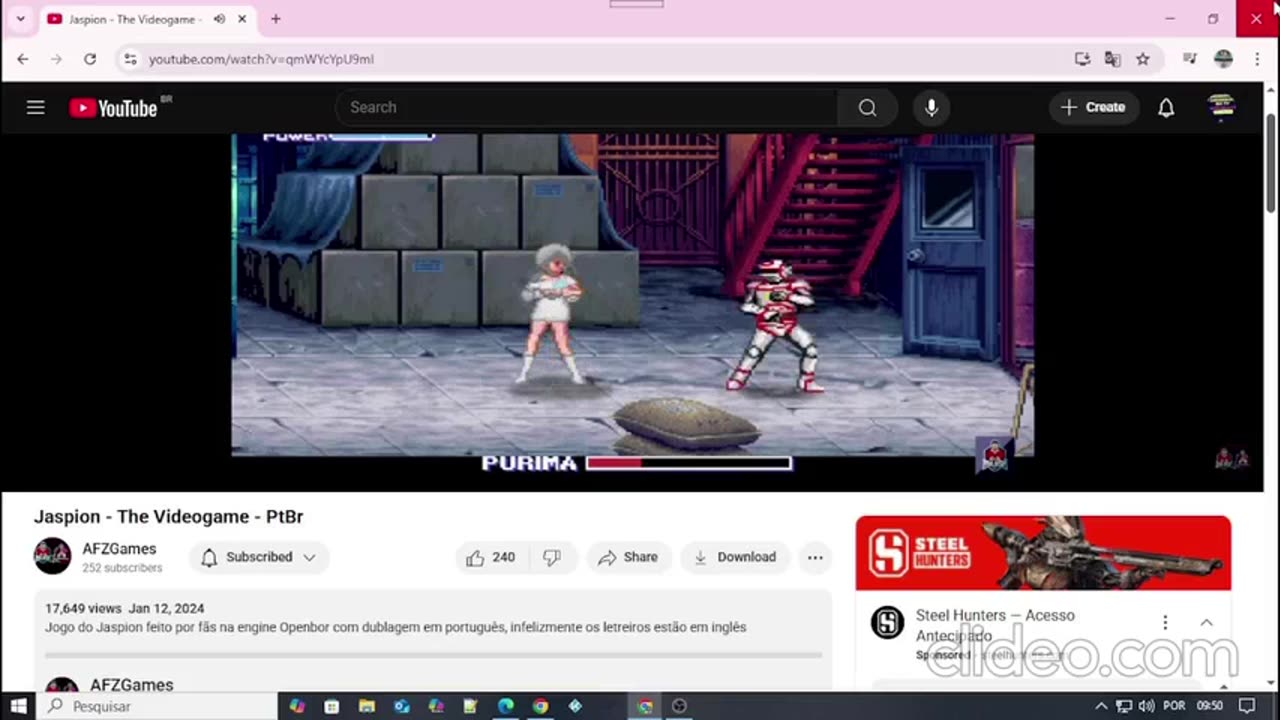
Task: Click the Create button
Action: (1093, 108)
